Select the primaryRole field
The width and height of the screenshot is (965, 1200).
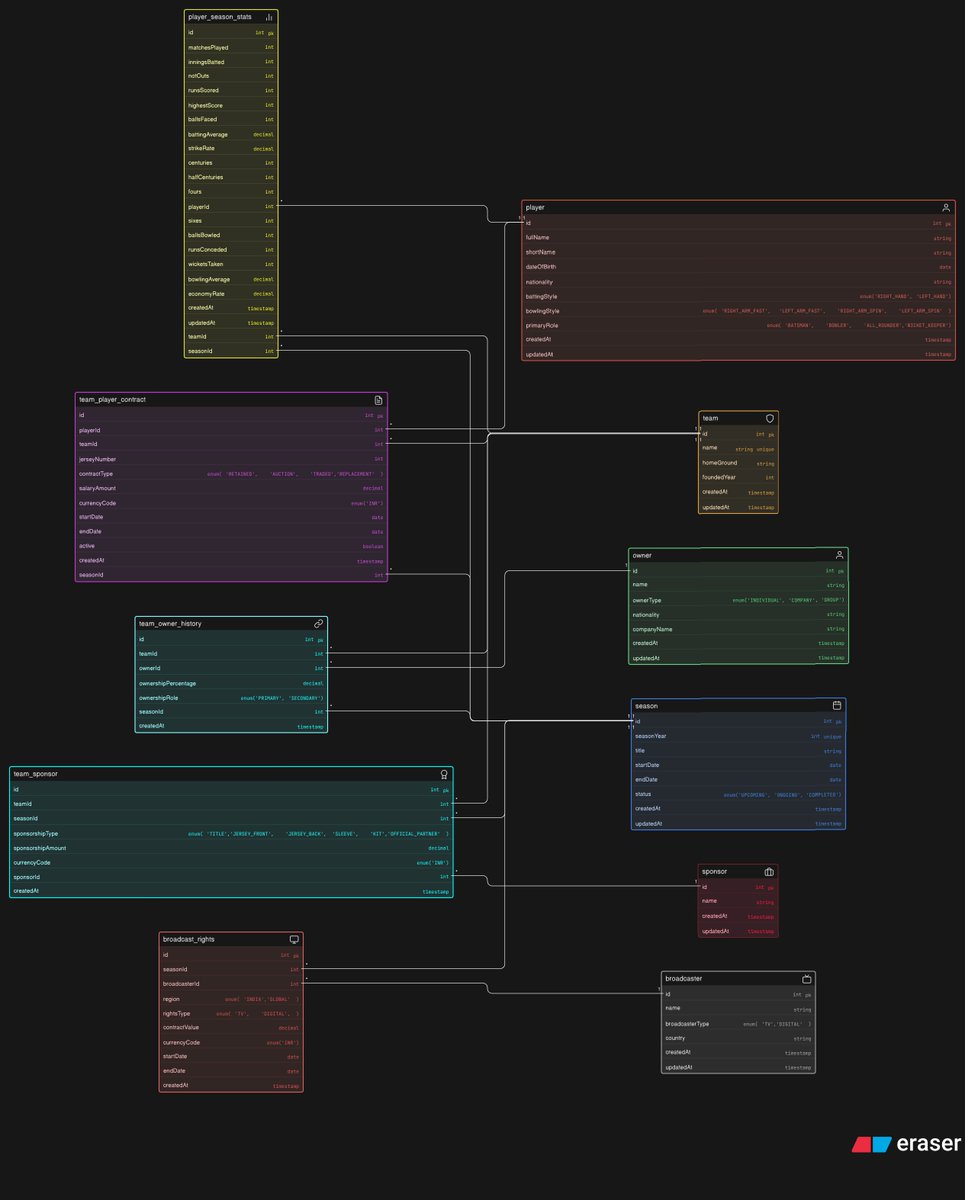[x=738, y=325]
